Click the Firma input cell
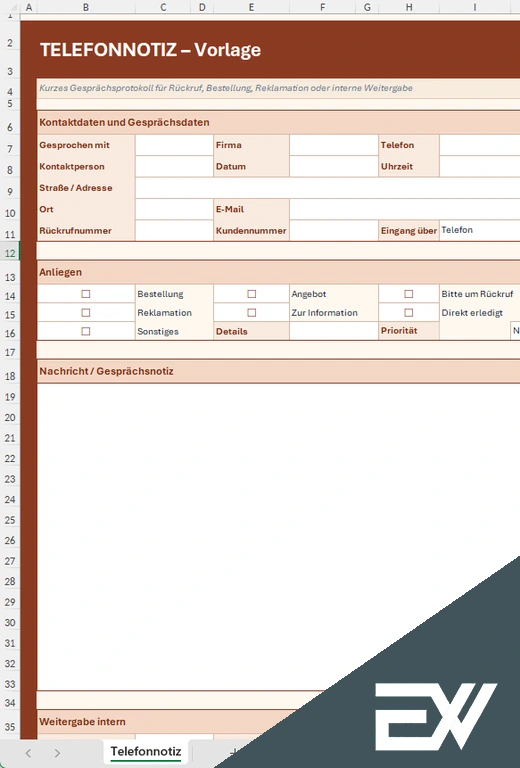 point(333,145)
